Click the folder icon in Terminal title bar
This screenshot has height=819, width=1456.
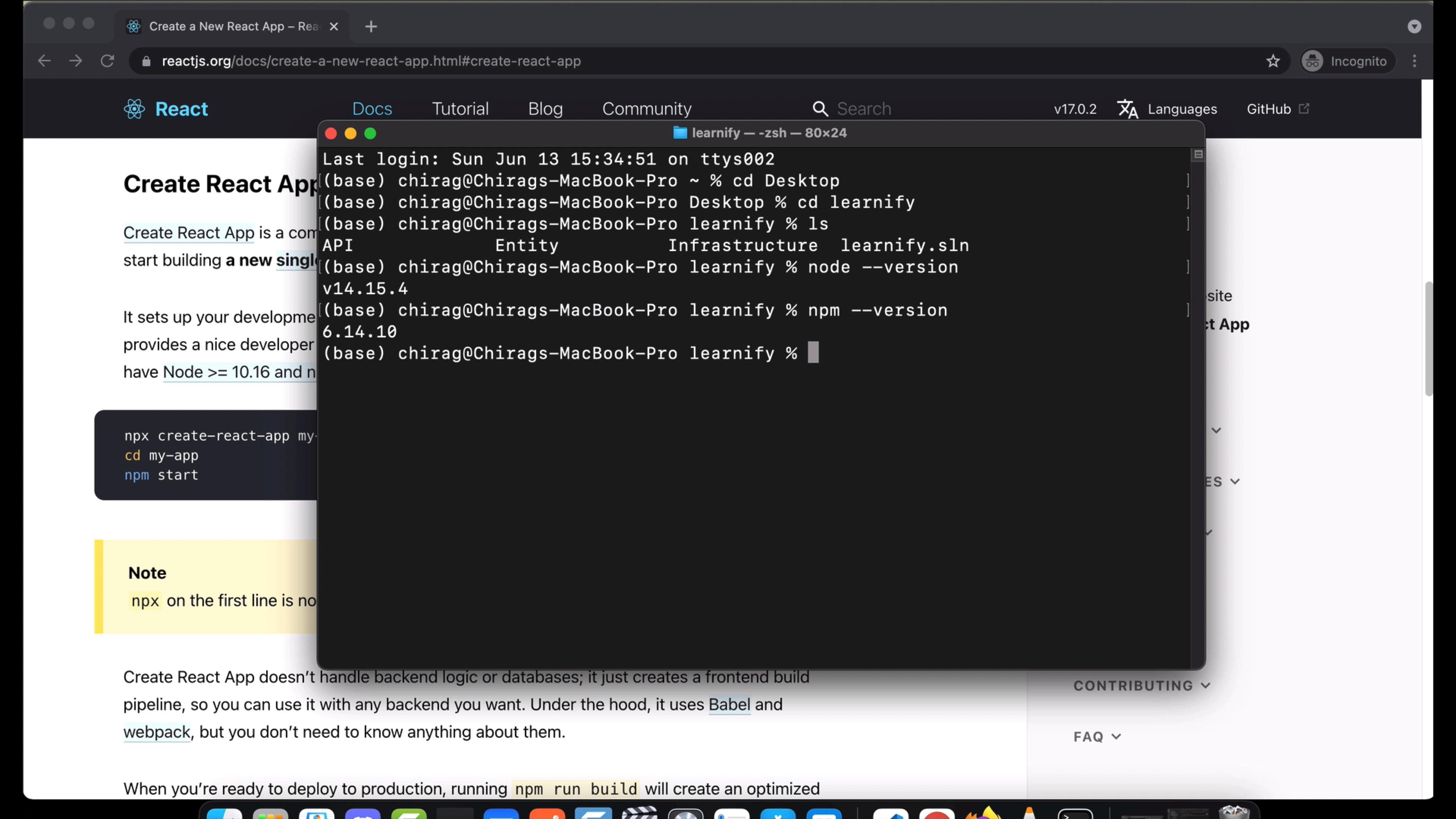(x=680, y=133)
